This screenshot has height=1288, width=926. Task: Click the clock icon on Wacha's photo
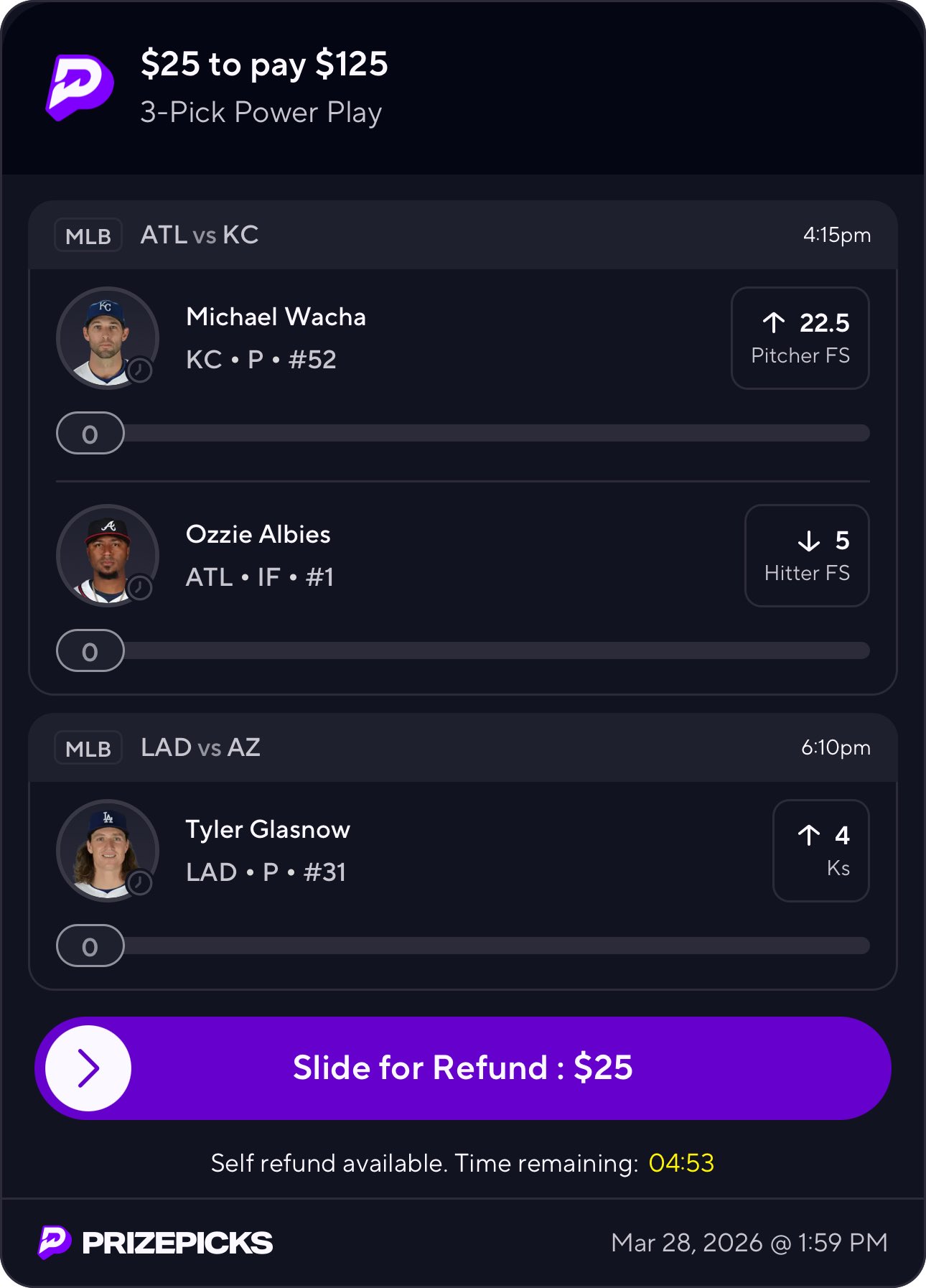[140, 370]
